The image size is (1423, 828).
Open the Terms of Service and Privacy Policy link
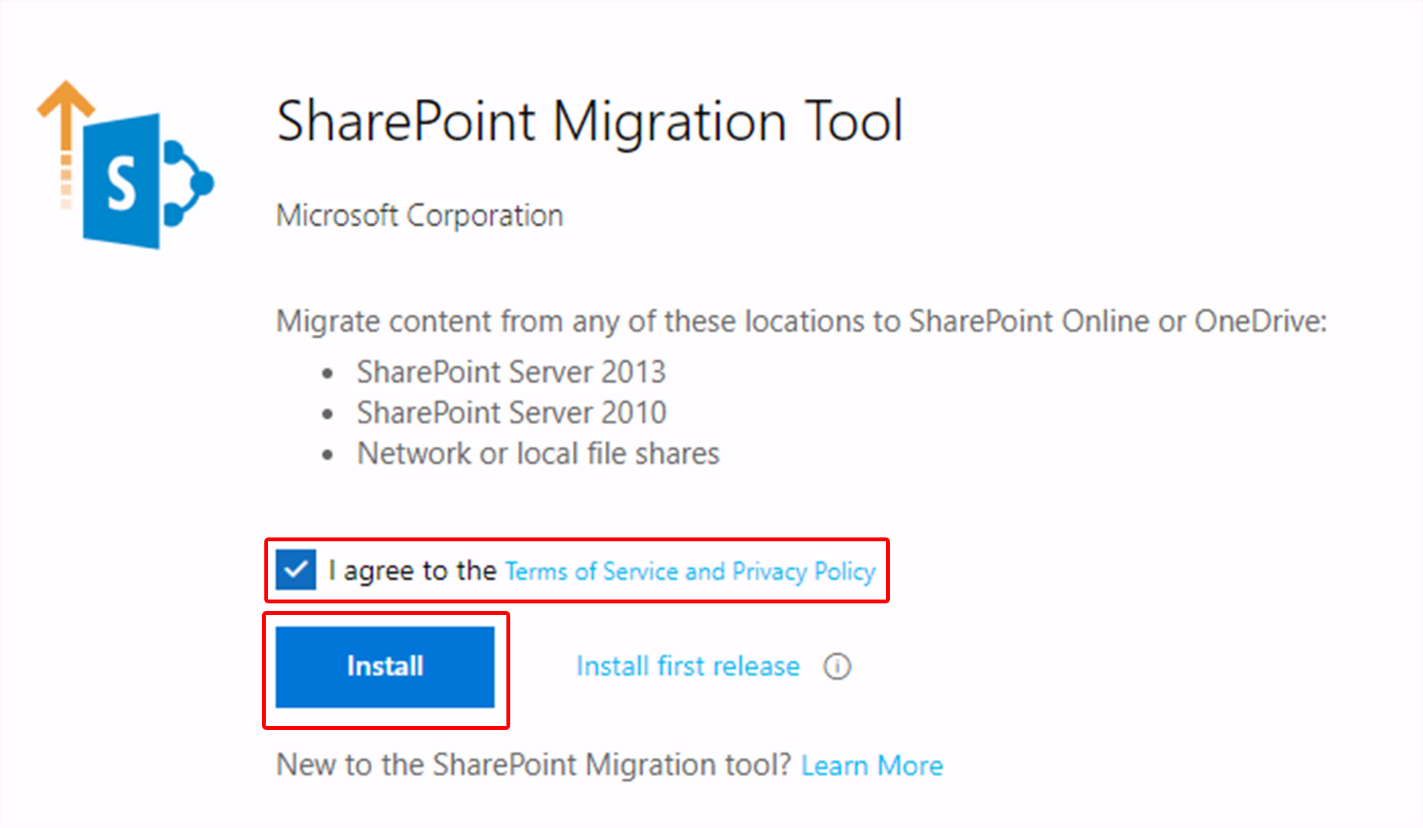[690, 571]
